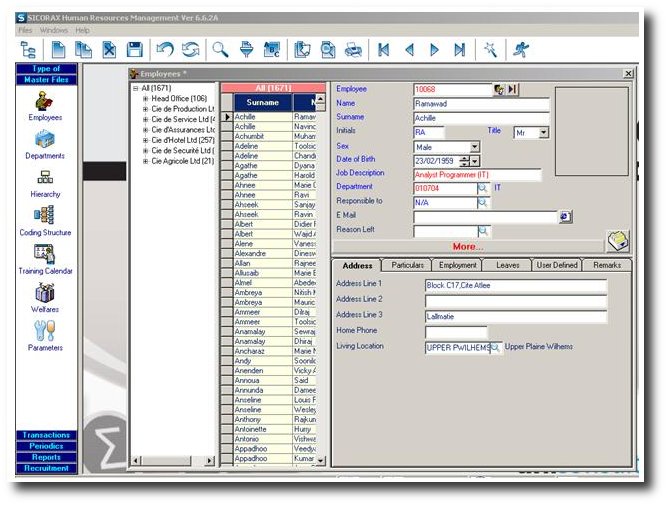Click the Save floppy disk toolbar icon

pos(135,49)
